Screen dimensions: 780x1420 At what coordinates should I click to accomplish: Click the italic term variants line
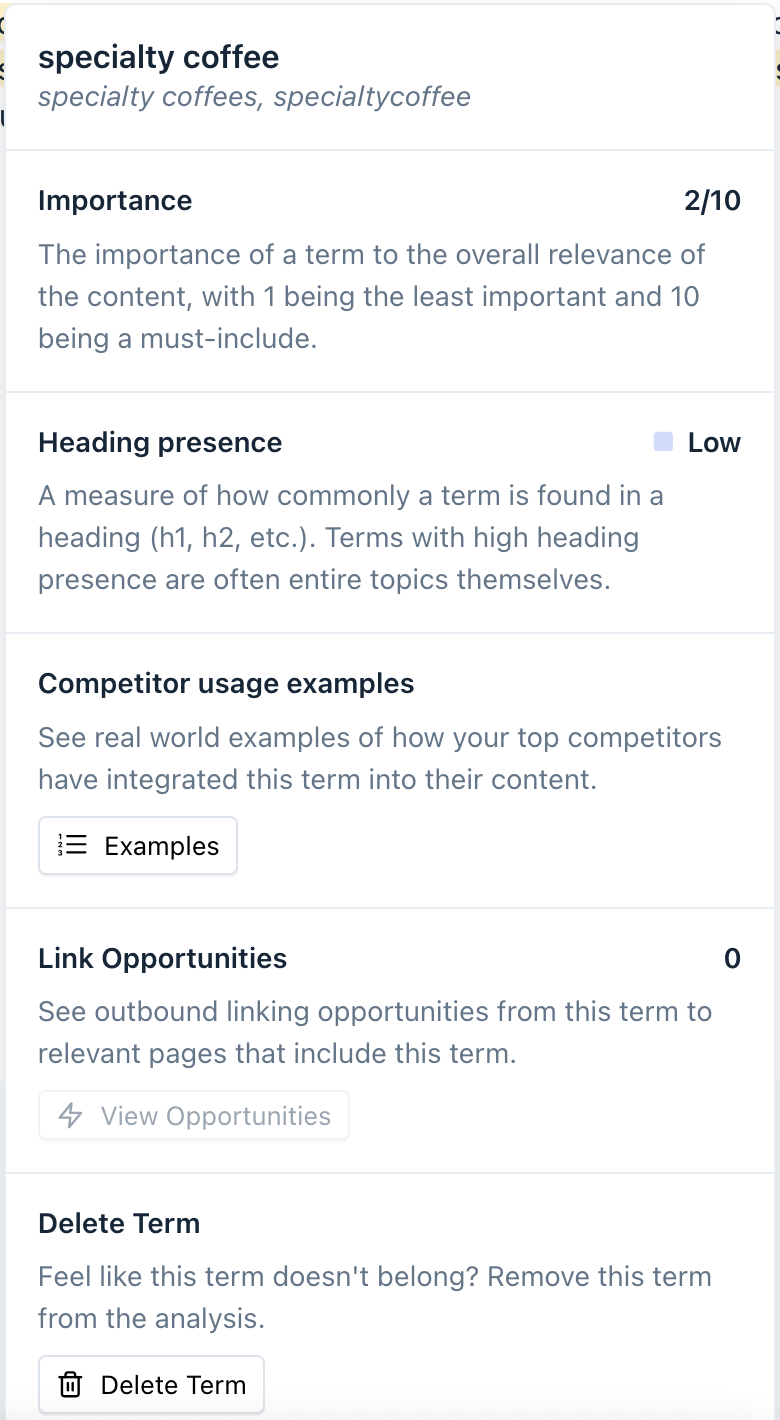[254, 97]
